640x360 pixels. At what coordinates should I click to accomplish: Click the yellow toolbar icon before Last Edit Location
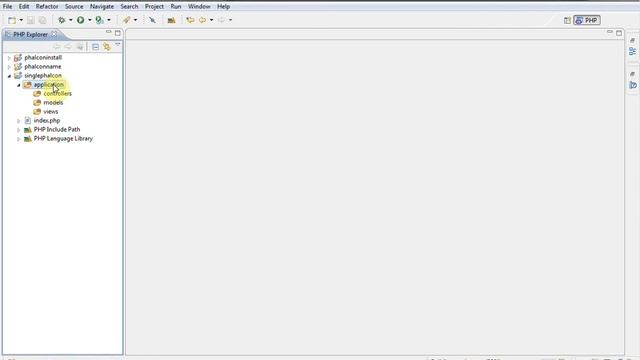point(171,20)
